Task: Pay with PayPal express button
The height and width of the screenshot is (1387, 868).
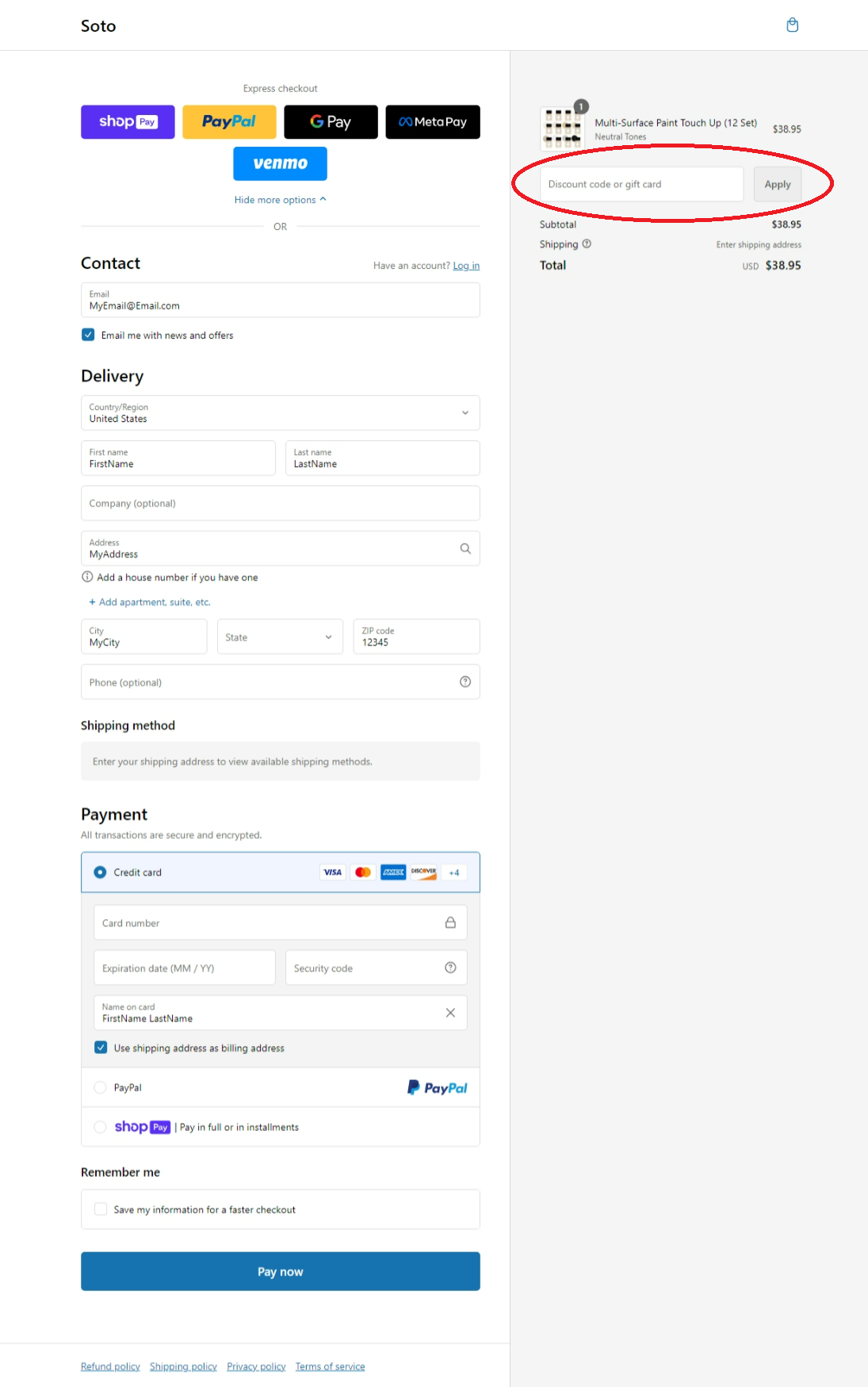Action: [229, 122]
